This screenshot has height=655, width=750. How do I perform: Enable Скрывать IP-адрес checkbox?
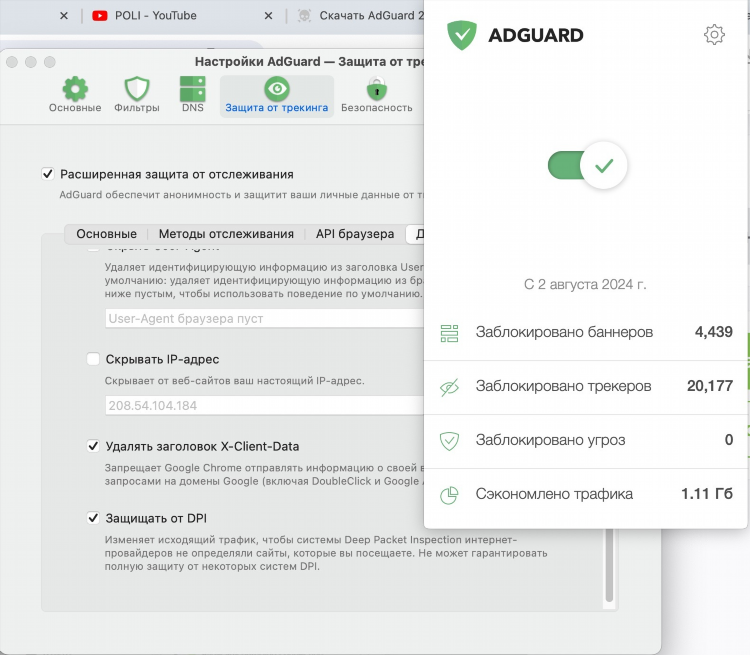point(93,359)
